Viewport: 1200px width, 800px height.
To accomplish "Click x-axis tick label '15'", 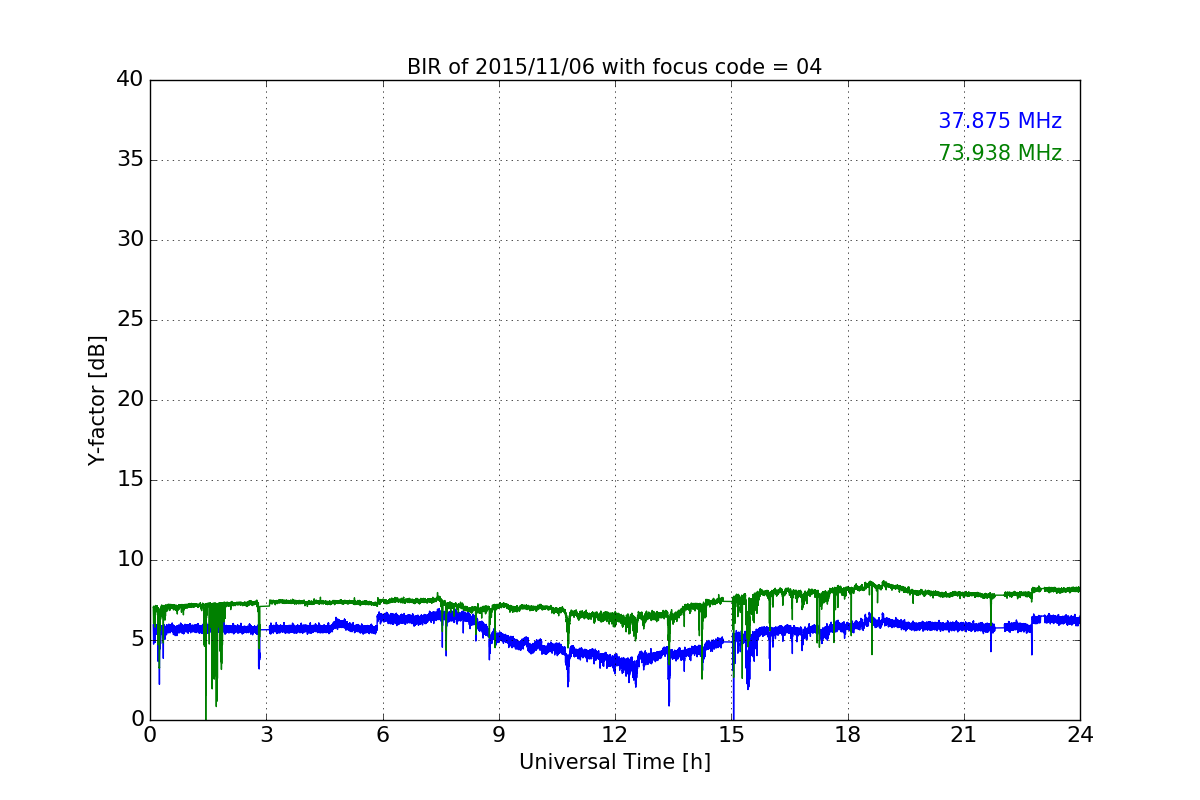I will (x=731, y=735).
